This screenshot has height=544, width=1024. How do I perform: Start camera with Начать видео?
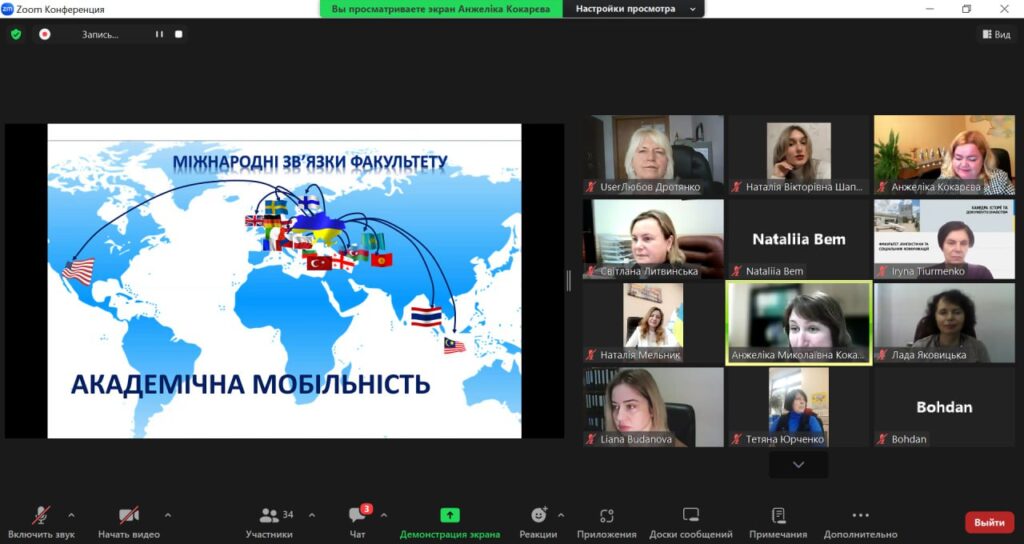(129, 515)
